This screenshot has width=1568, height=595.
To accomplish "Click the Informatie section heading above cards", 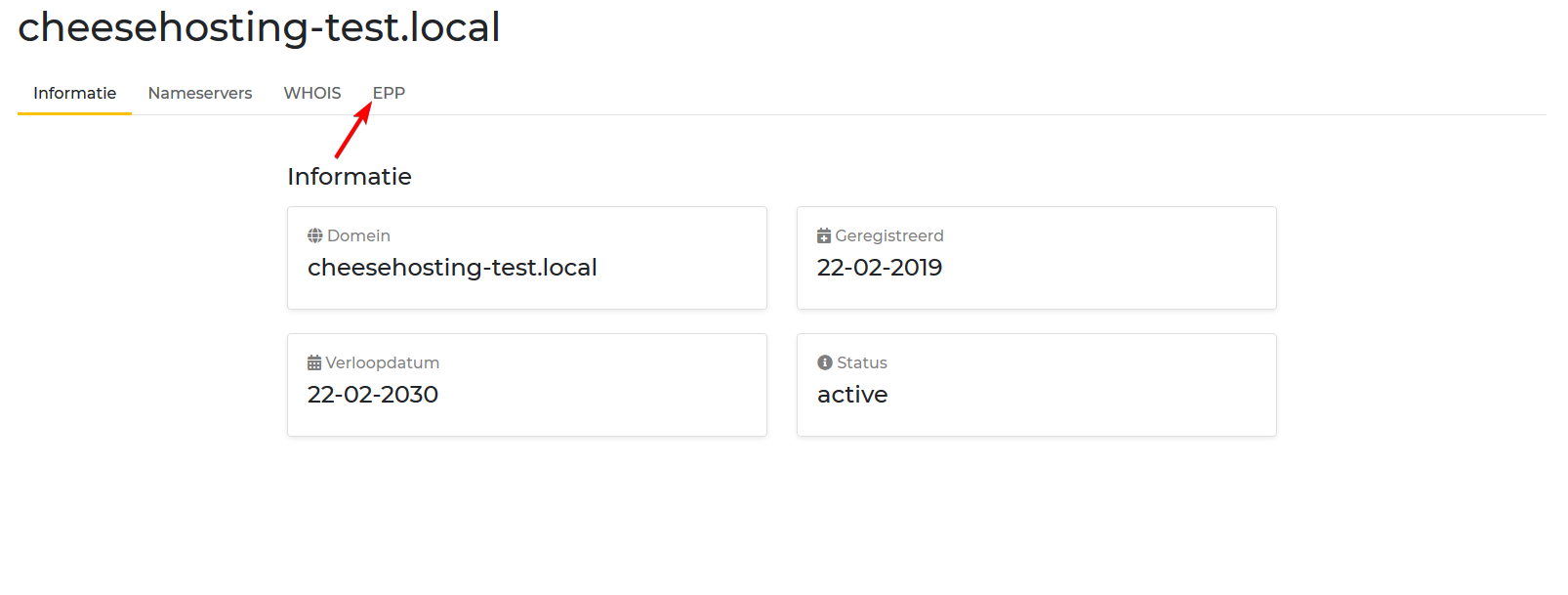I will click(x=350, y=177).
